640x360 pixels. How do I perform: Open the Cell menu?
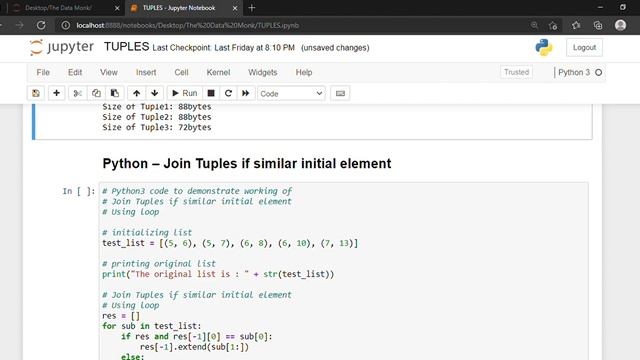point(181,72)
